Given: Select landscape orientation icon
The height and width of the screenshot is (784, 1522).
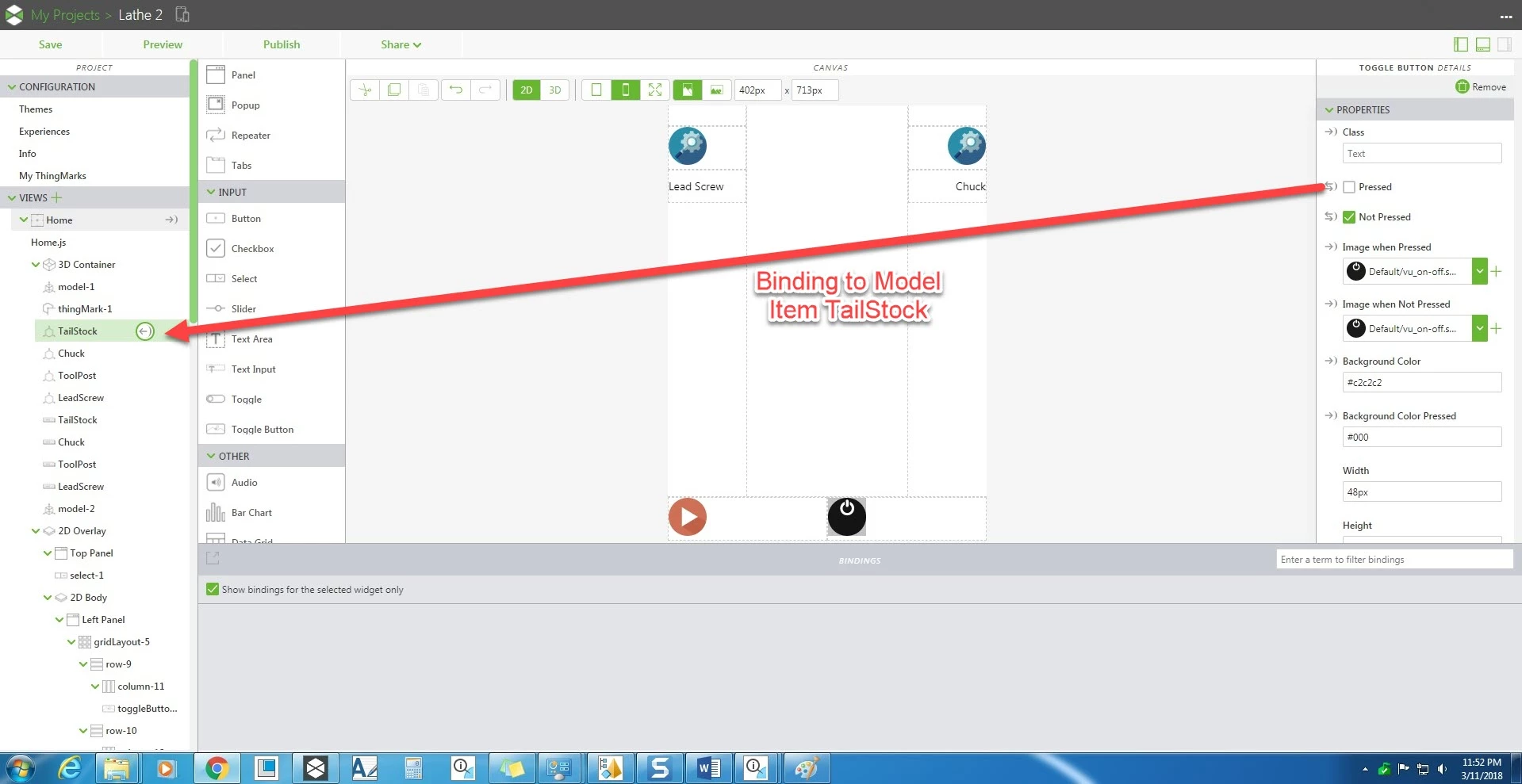Looking at the screenshot, I should coord(717,90).
